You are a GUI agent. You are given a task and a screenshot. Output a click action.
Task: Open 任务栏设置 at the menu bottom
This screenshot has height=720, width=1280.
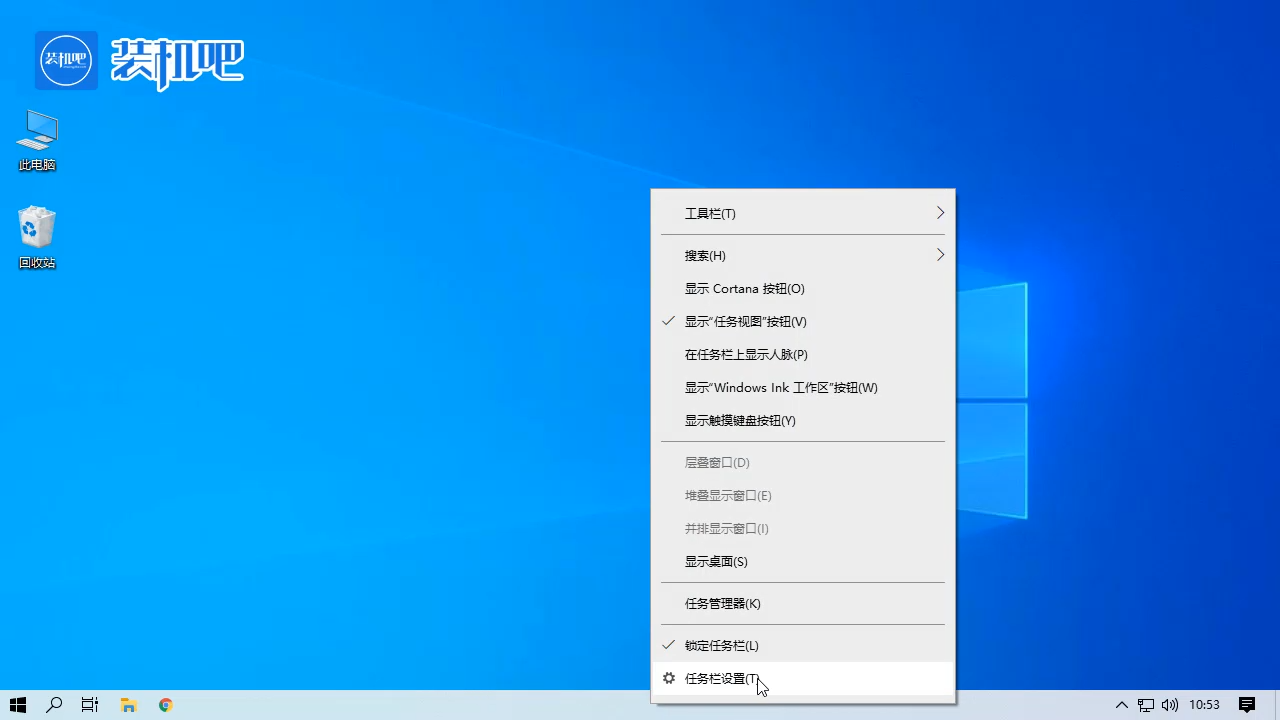pos(722,678)
